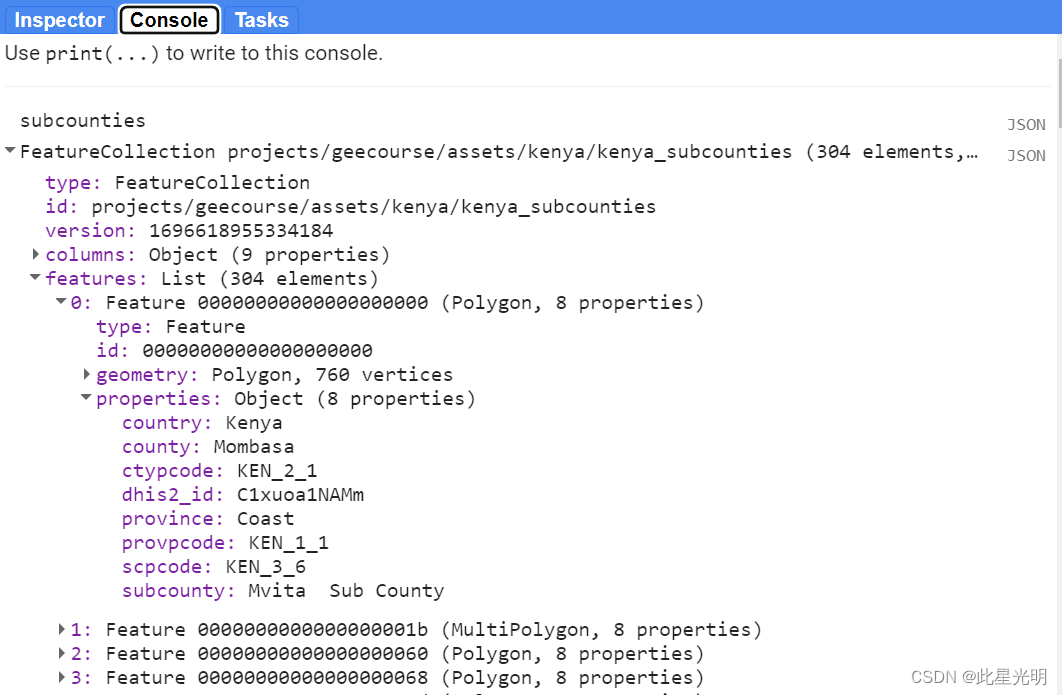Collapse the properties object
This screenshot has width=1062, height=695.
(86, 398)
